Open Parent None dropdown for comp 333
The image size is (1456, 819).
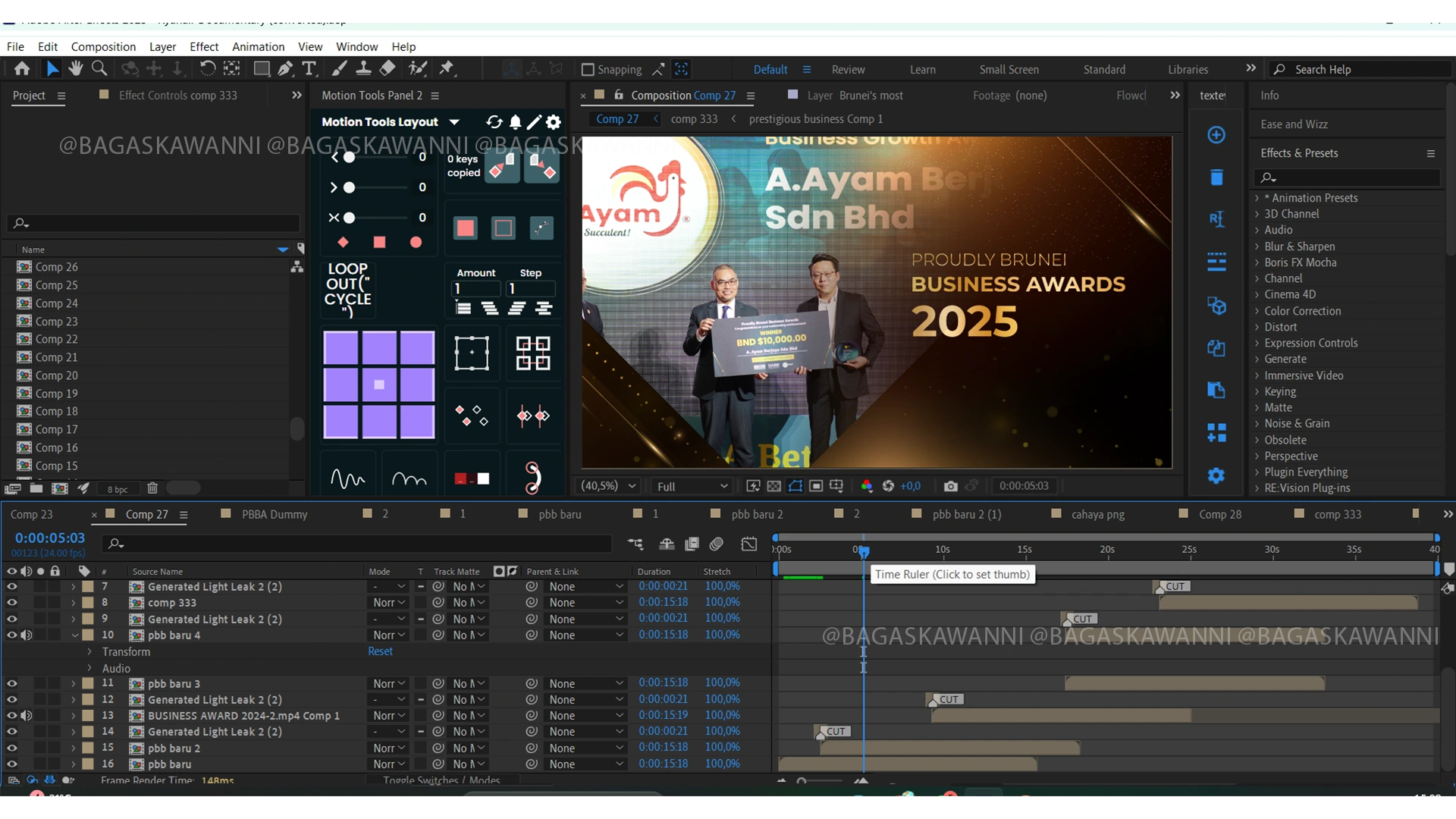coord(586,602)
